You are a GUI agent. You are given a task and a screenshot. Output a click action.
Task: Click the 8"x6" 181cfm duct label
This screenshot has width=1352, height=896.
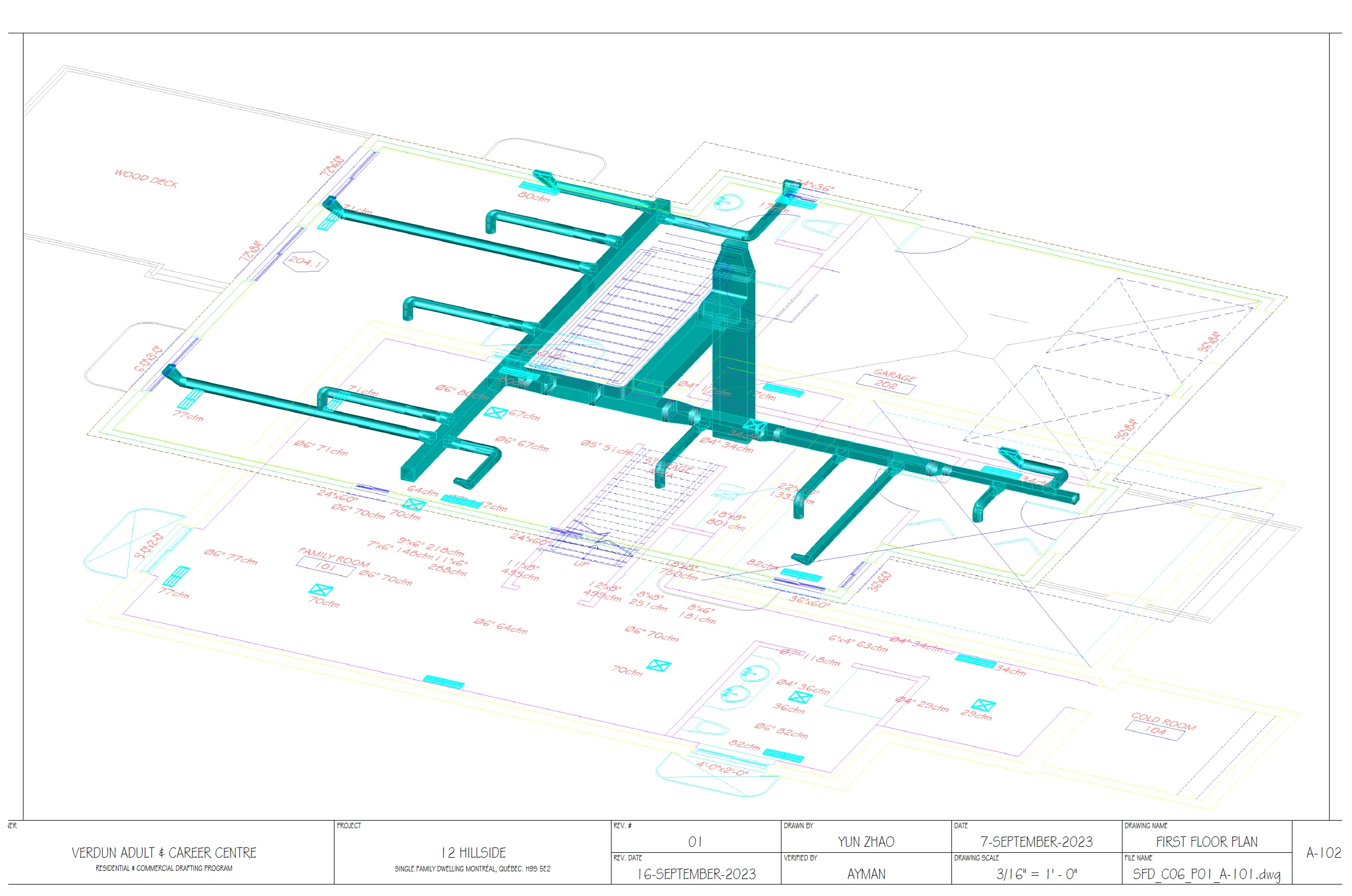[697, 614]
